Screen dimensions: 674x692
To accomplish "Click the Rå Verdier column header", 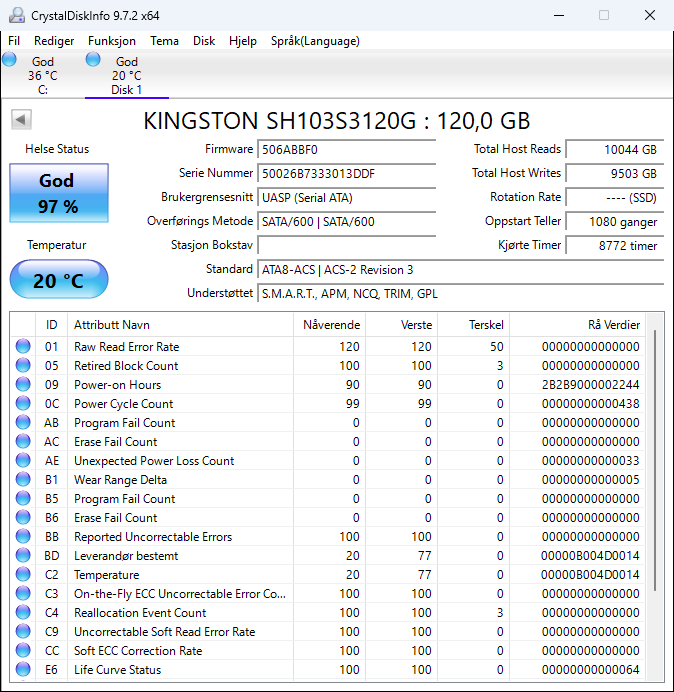I will 577,325.
